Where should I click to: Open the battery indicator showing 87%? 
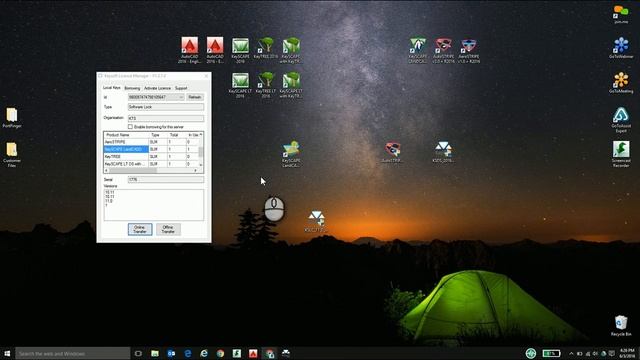tap(551, 353)
